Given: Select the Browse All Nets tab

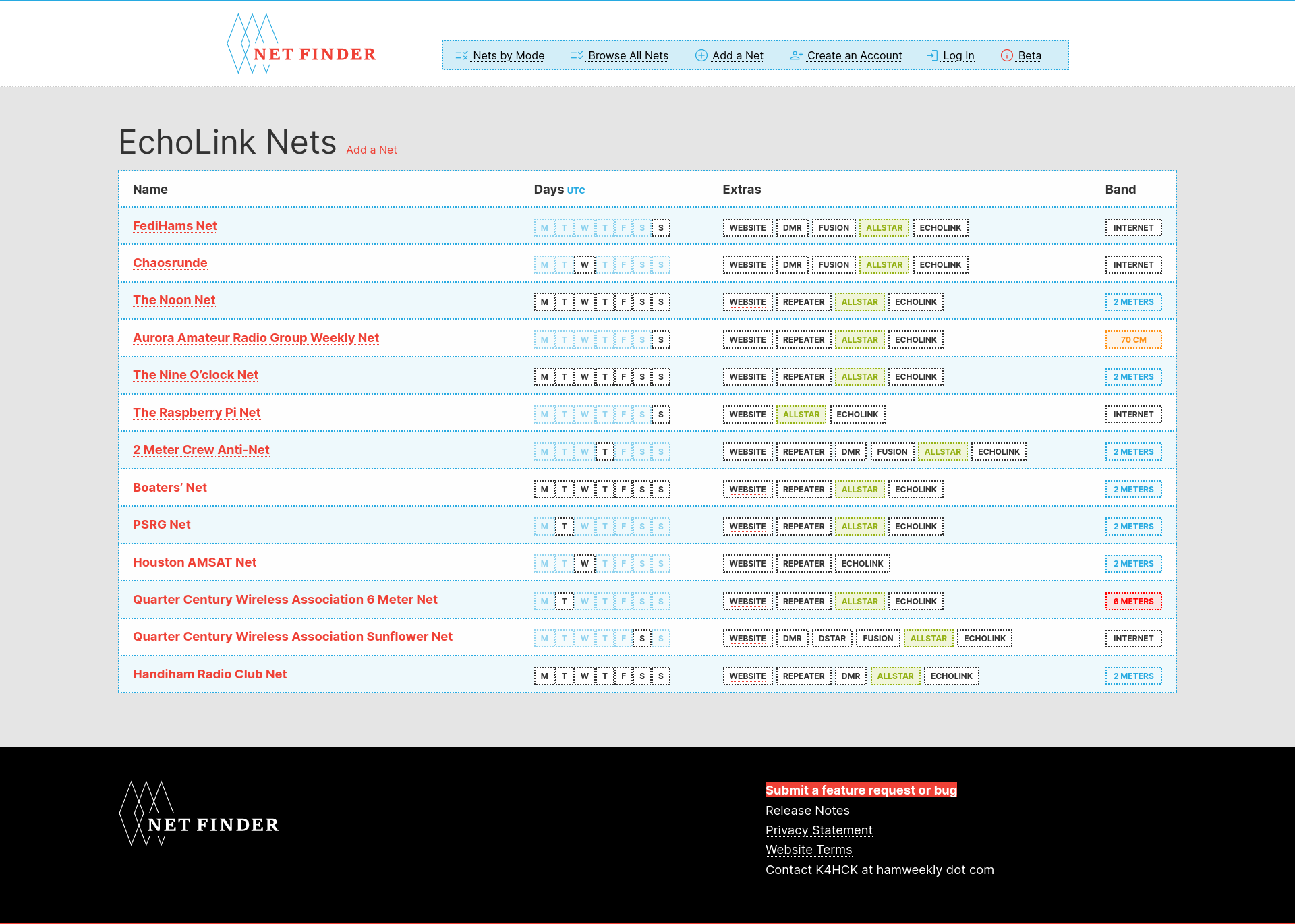Looking at the screenshot, I should tap(627, 54).
